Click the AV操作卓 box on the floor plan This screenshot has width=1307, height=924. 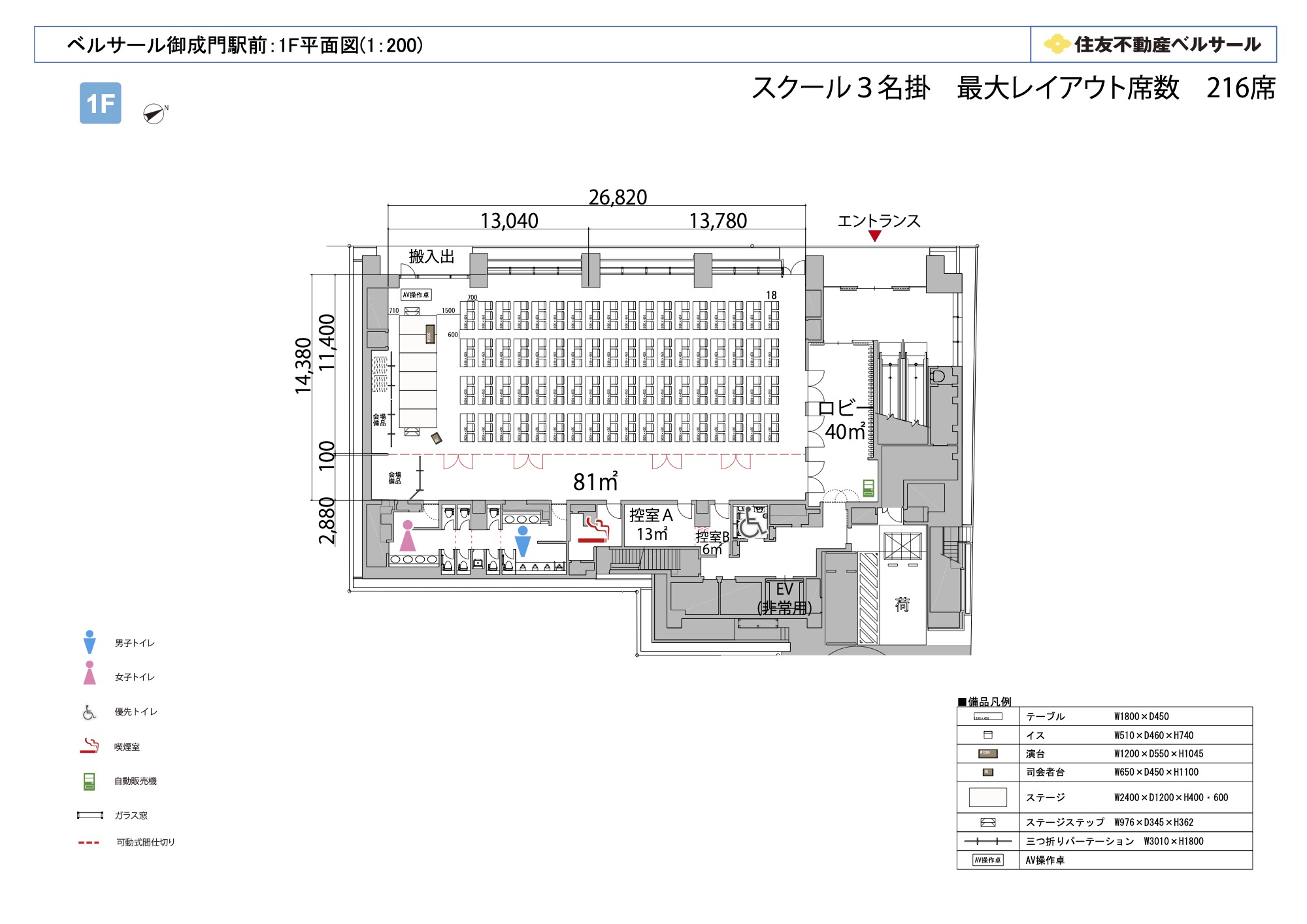tap(416, 295)
